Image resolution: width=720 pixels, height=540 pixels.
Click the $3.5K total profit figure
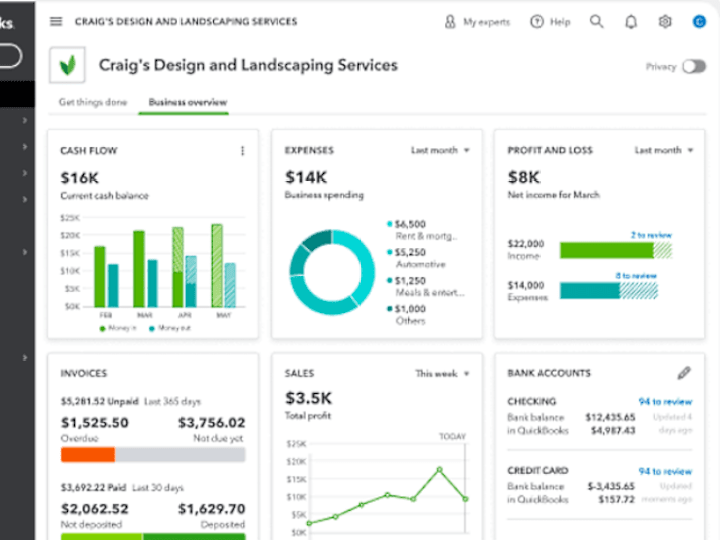coord(308,398)
